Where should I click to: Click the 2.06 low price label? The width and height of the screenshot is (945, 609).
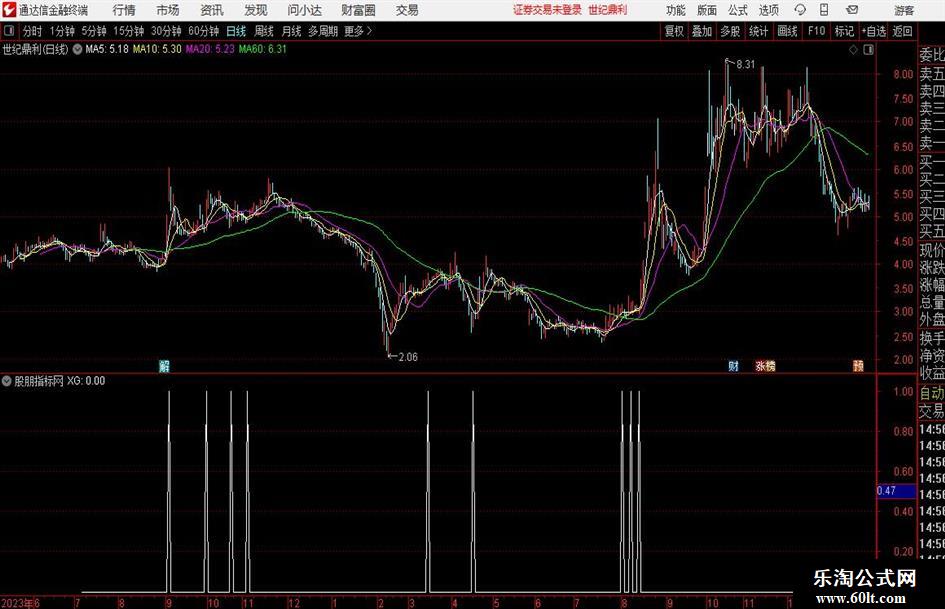tap(407, 357)
